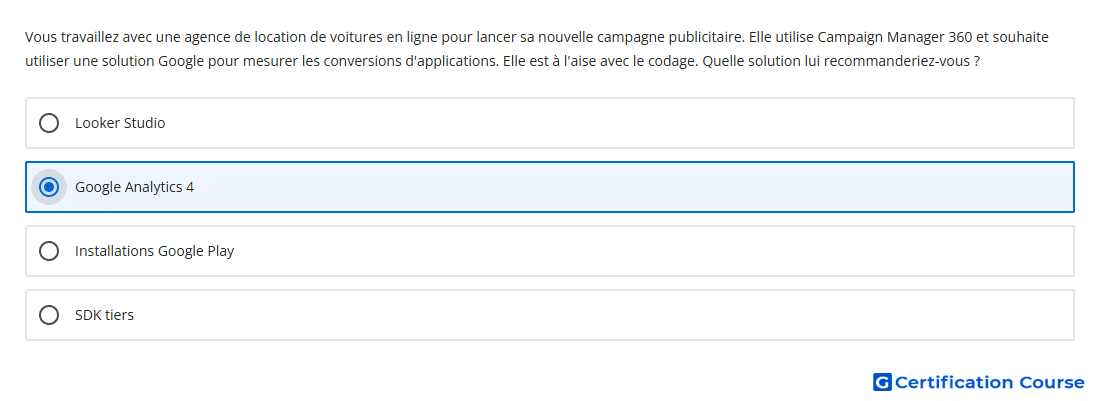1100x401 pixels.
Task: Click the Looker Studio answer label text
Action: tap(120, 123)
